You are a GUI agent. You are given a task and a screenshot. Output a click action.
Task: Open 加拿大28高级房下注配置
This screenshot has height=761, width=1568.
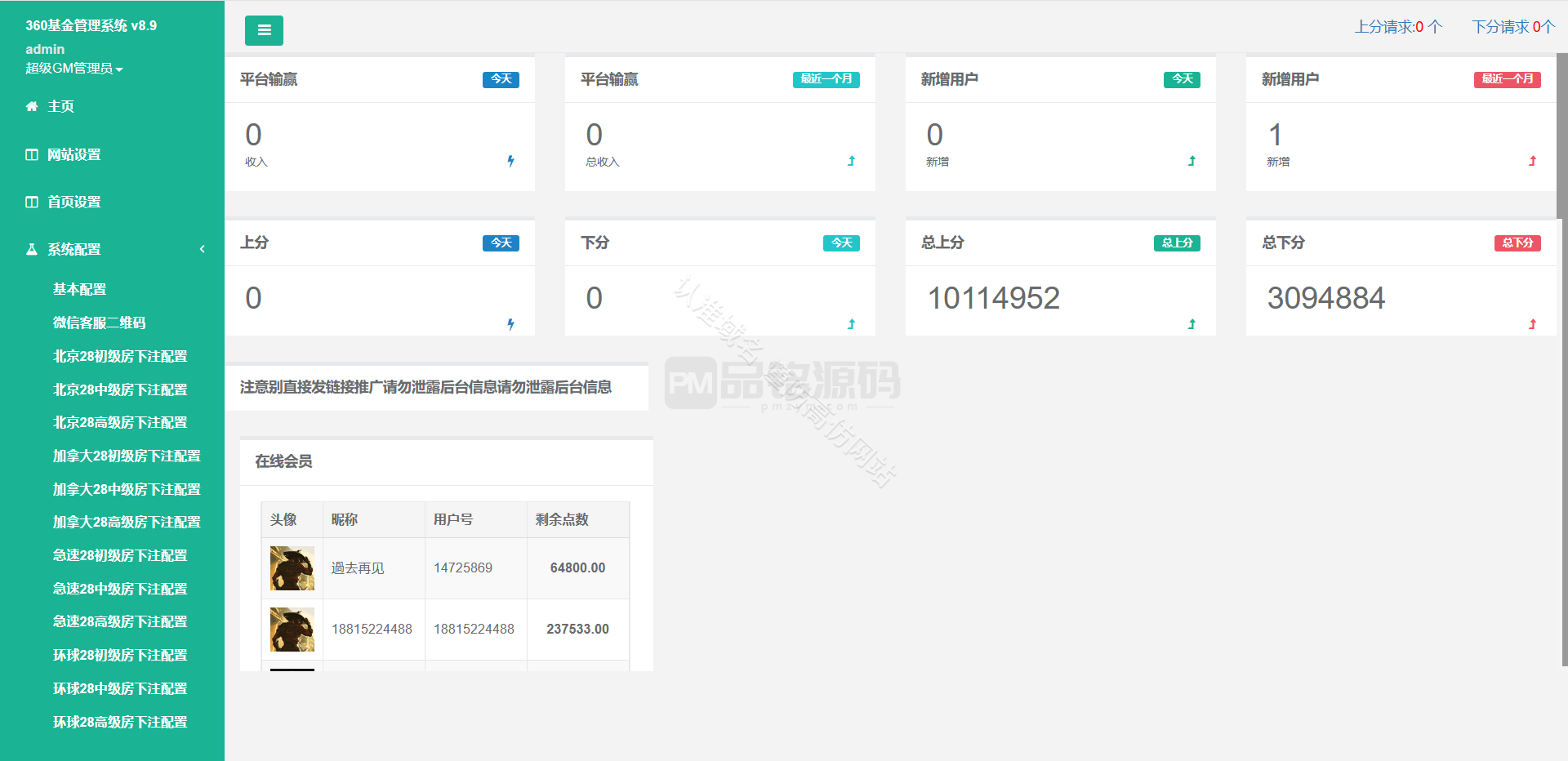[127, 522]
